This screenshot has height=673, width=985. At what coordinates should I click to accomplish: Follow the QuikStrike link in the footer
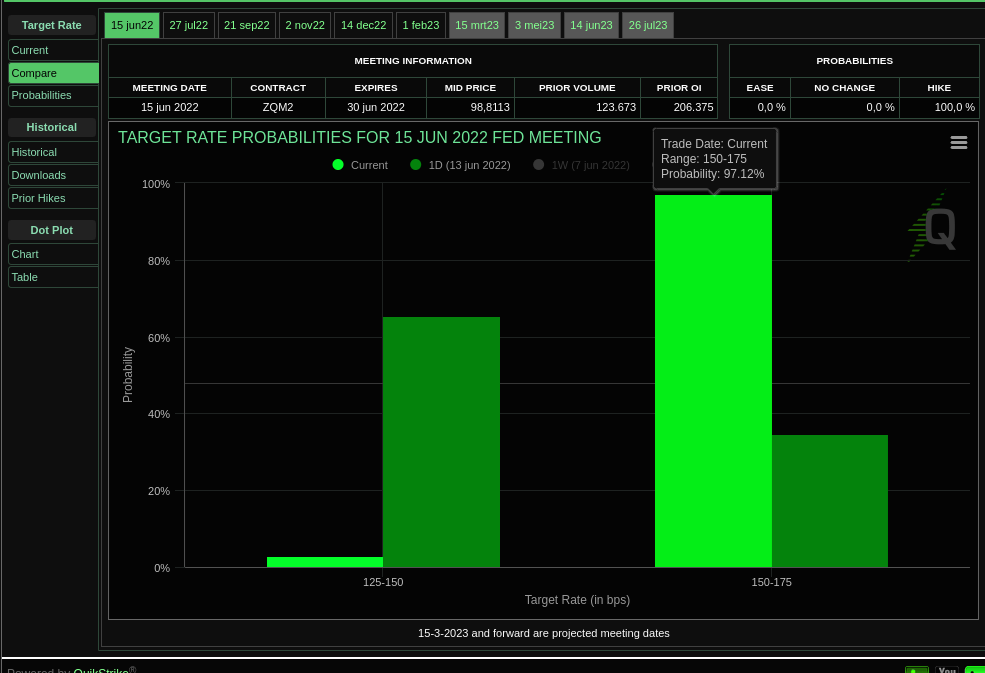pyautogui.click(x=100, y=669)
